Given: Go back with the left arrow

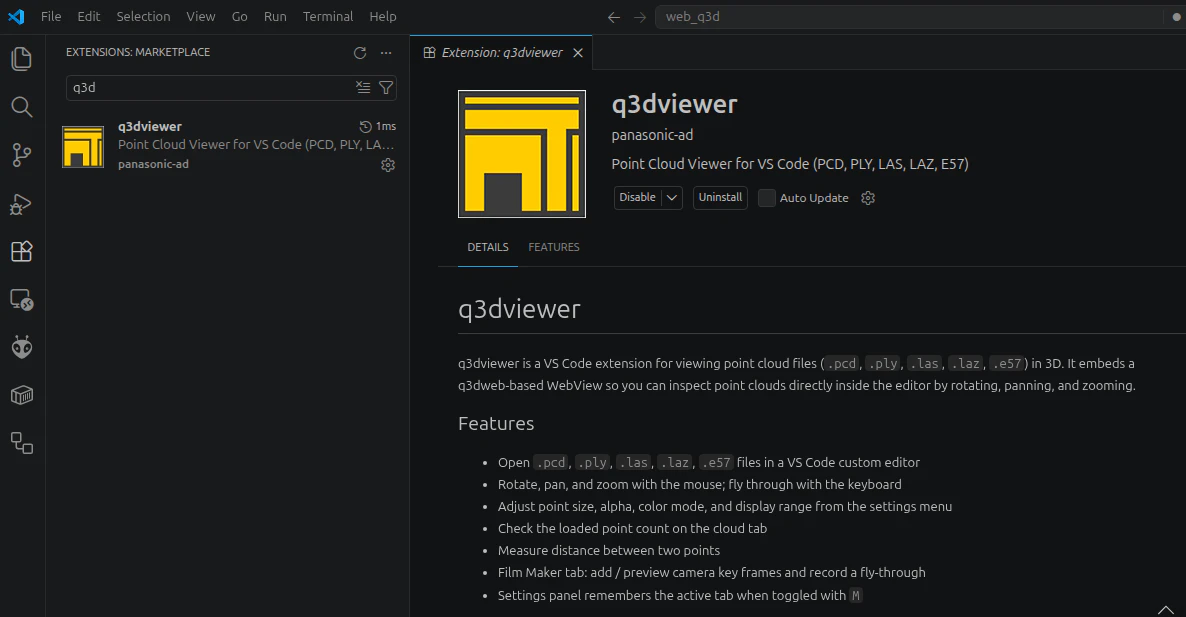Looking at the screenshot, I should point(613,17).
